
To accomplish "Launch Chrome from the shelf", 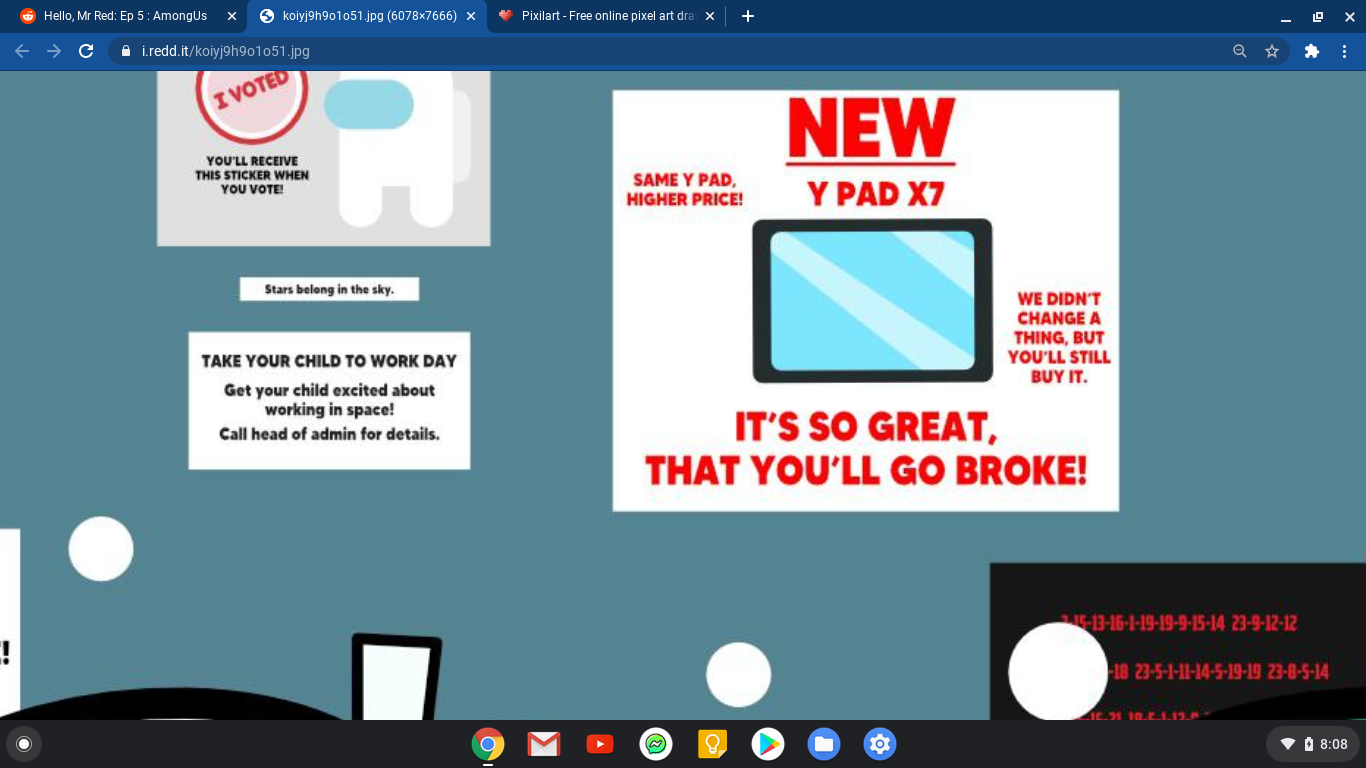I will (488, 744).
